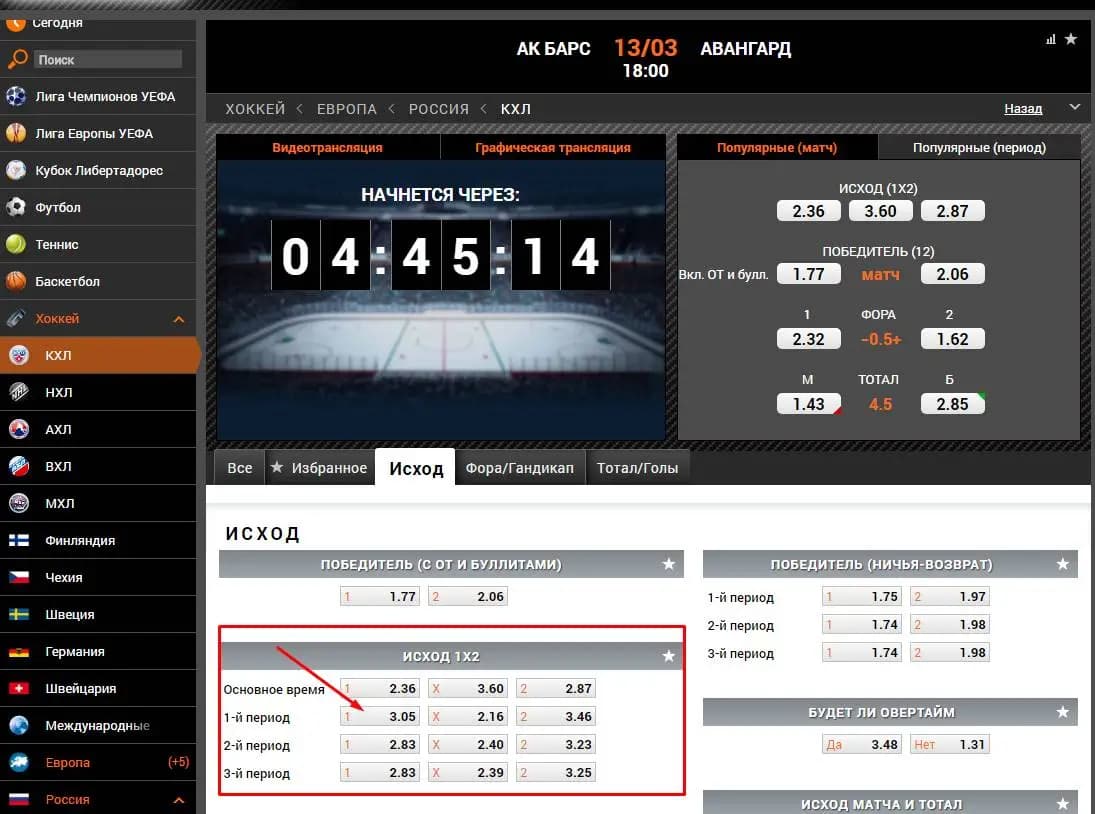Favorite the Будет ли овертайм market star

[1062, 712]
